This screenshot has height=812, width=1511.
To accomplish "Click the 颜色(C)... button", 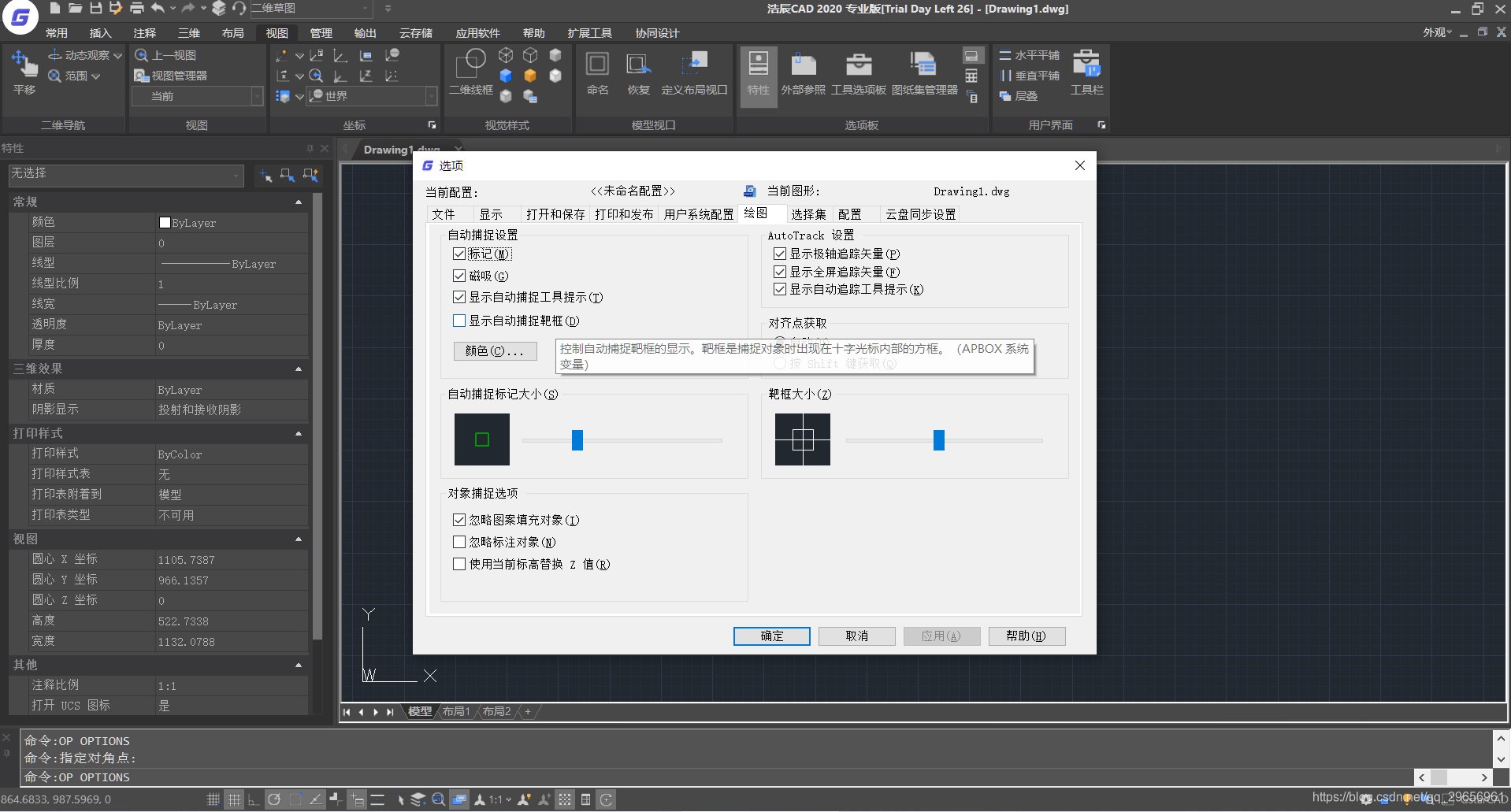I will (x=496, y=351).
